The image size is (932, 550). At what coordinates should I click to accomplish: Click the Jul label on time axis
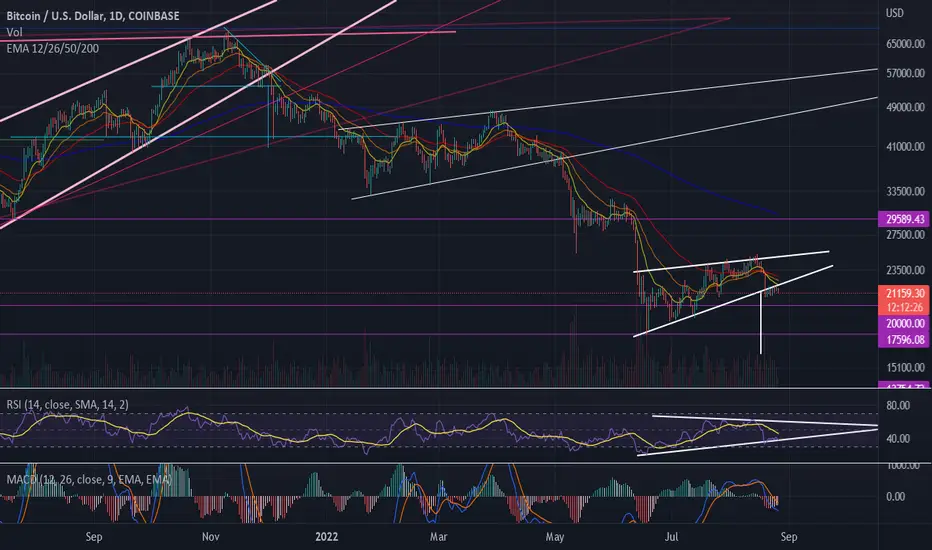(x=671, y=537)
